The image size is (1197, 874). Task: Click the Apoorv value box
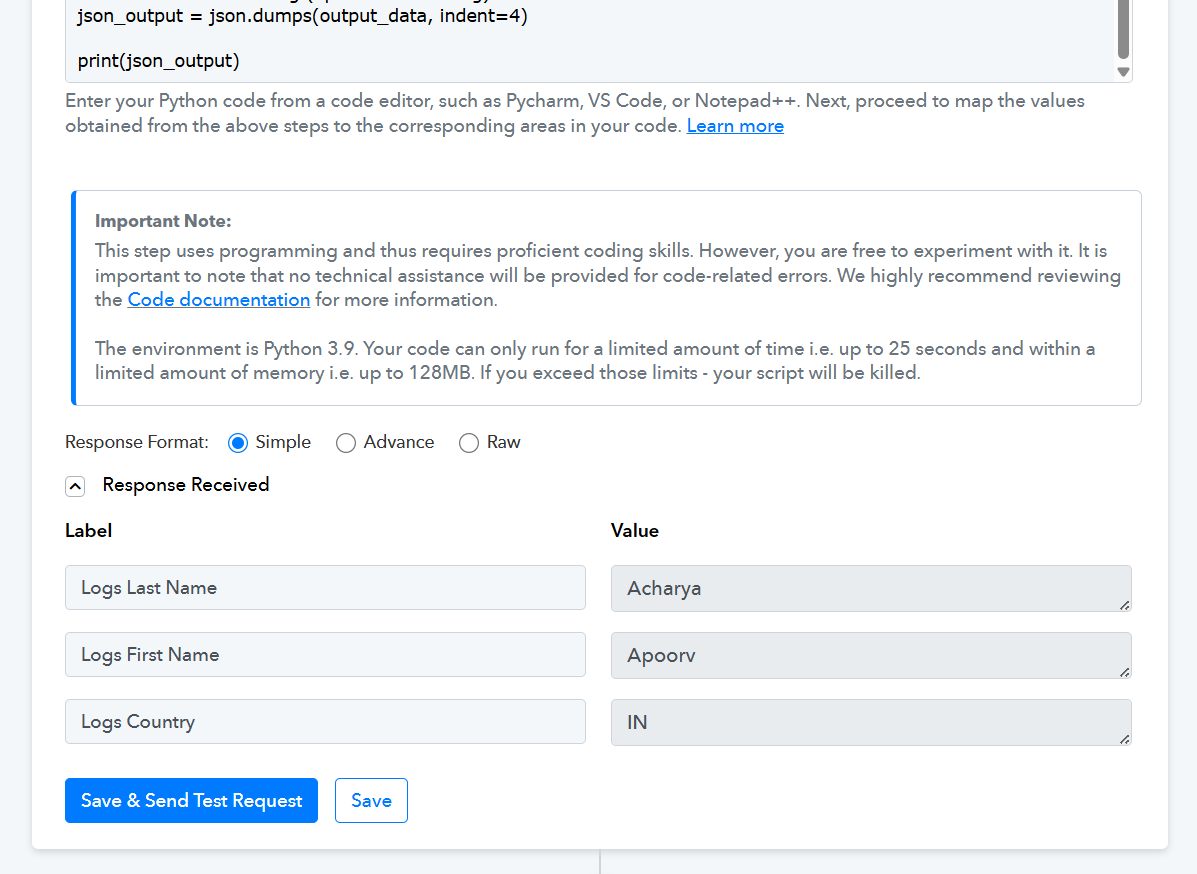coord(860,655)
